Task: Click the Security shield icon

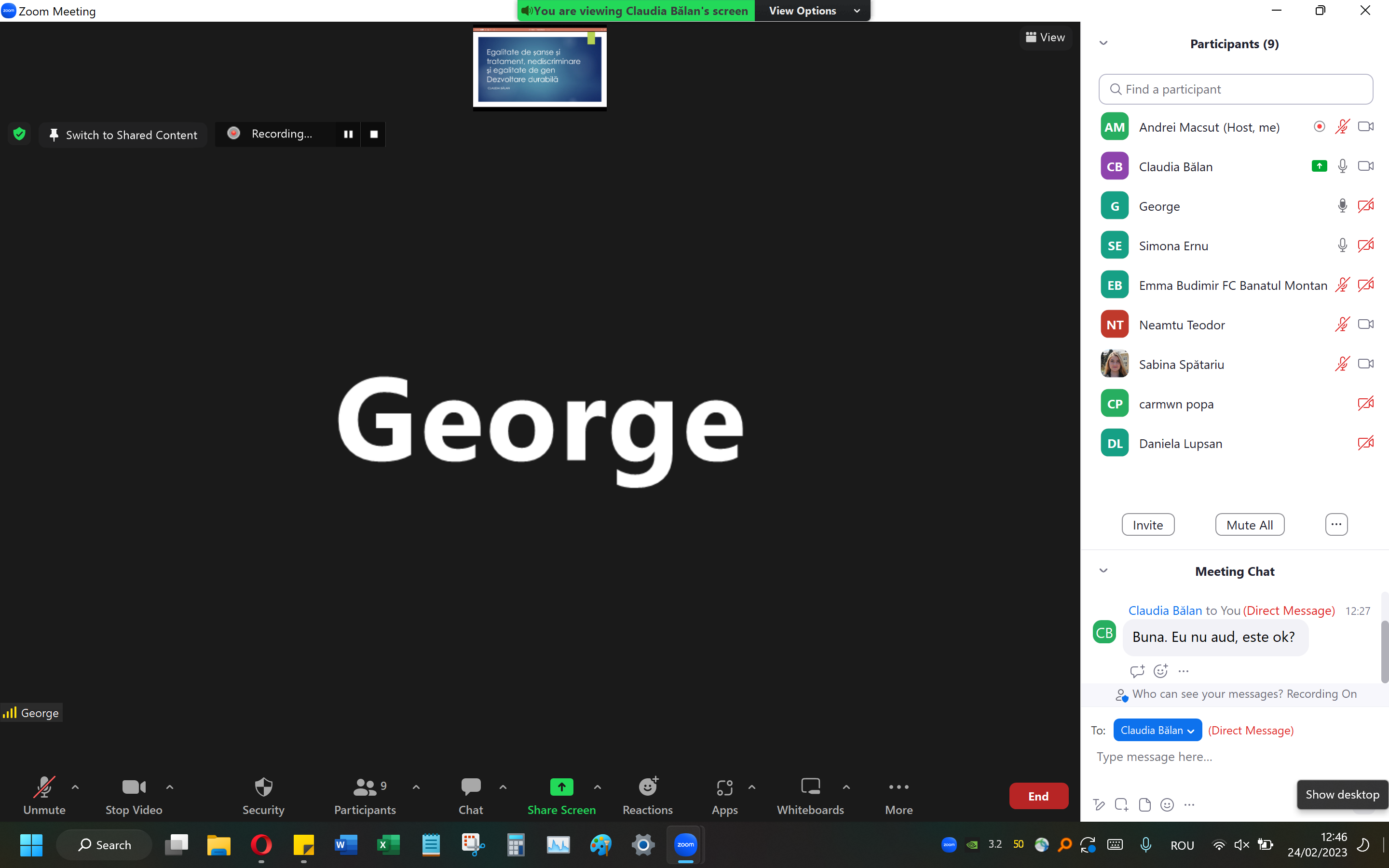Action: coord(263,787)
